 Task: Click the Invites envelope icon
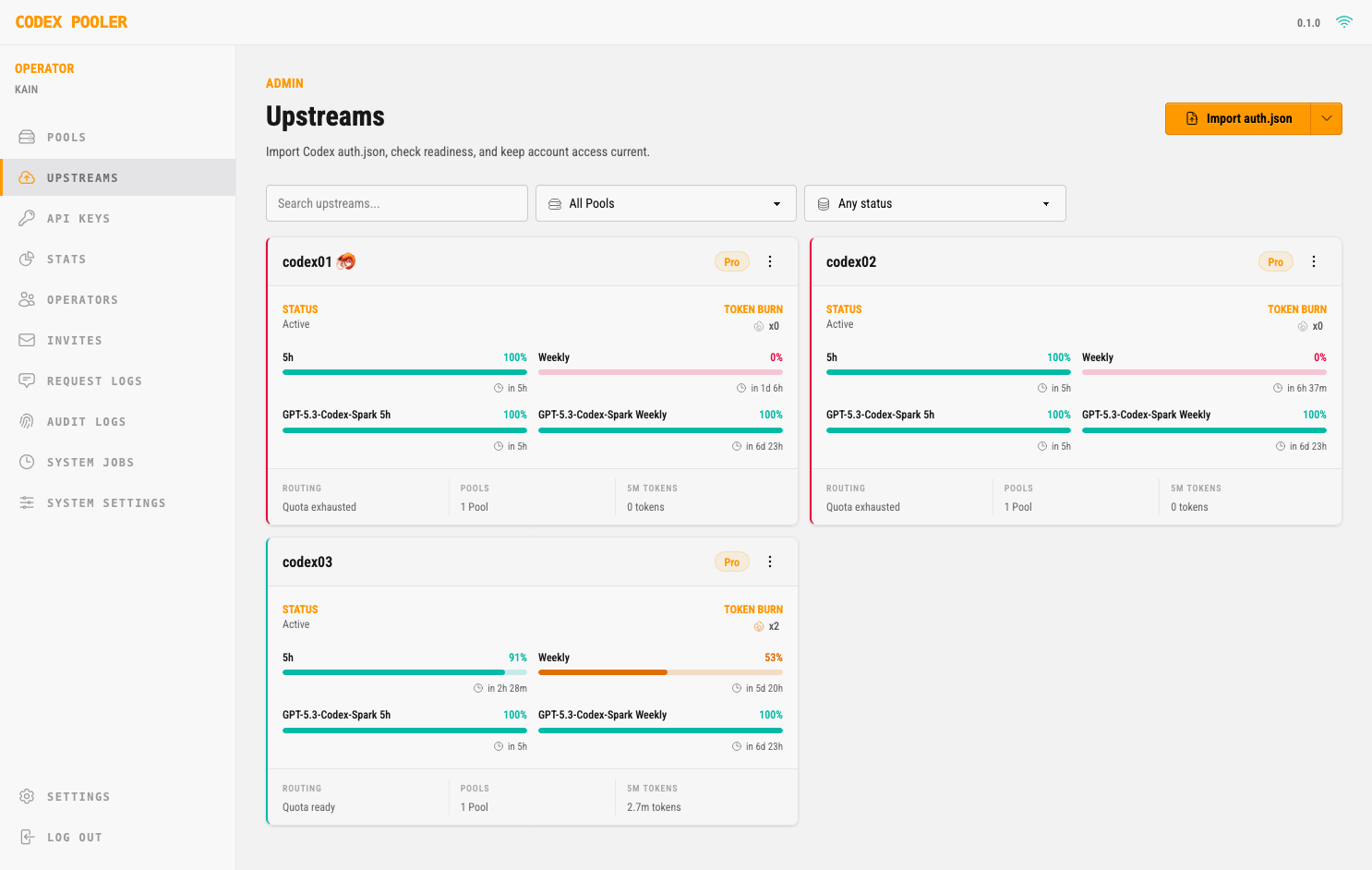[x=27, y=340]
